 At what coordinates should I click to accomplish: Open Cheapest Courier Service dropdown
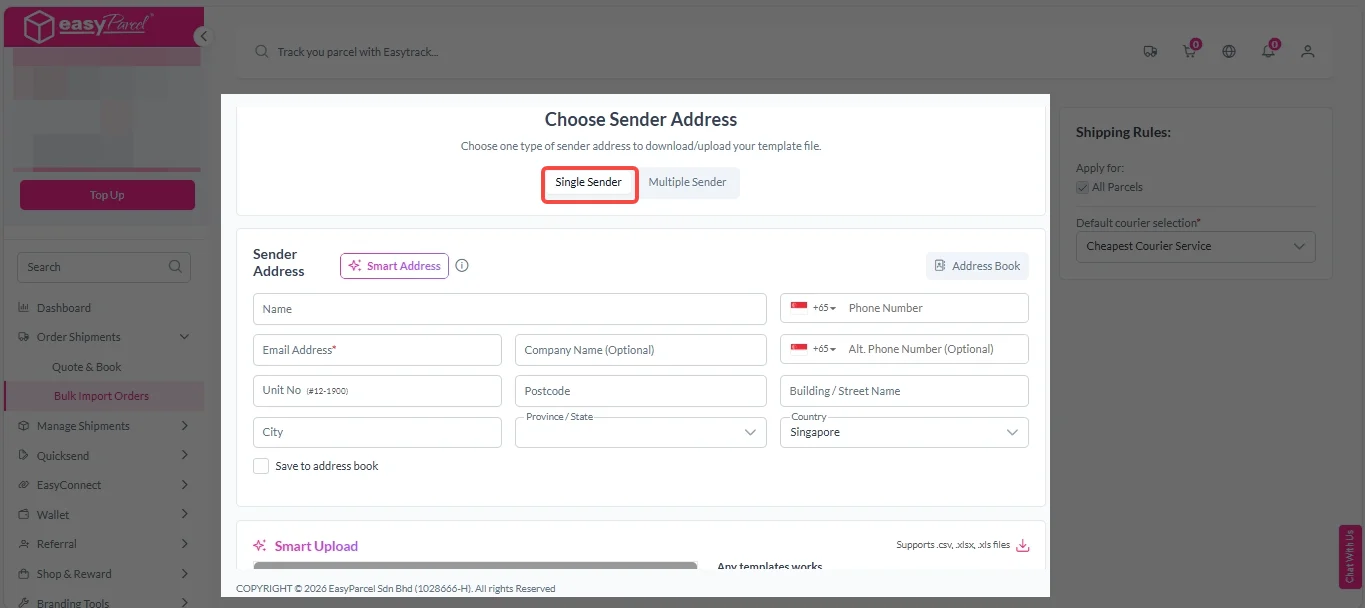coord(1195,246)
